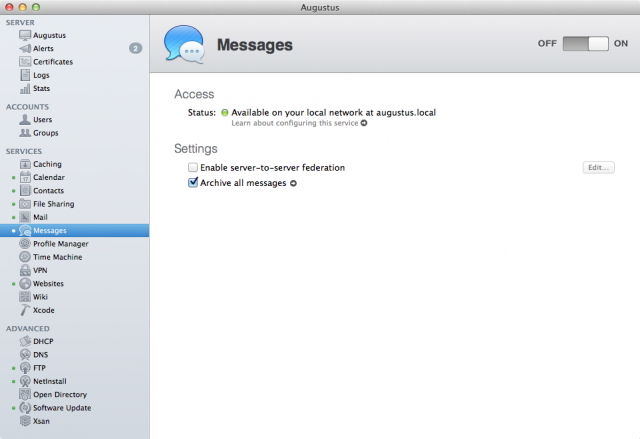Click the Alerts badge showing 2
Screen dimensions: 640x439
(136, 49)
